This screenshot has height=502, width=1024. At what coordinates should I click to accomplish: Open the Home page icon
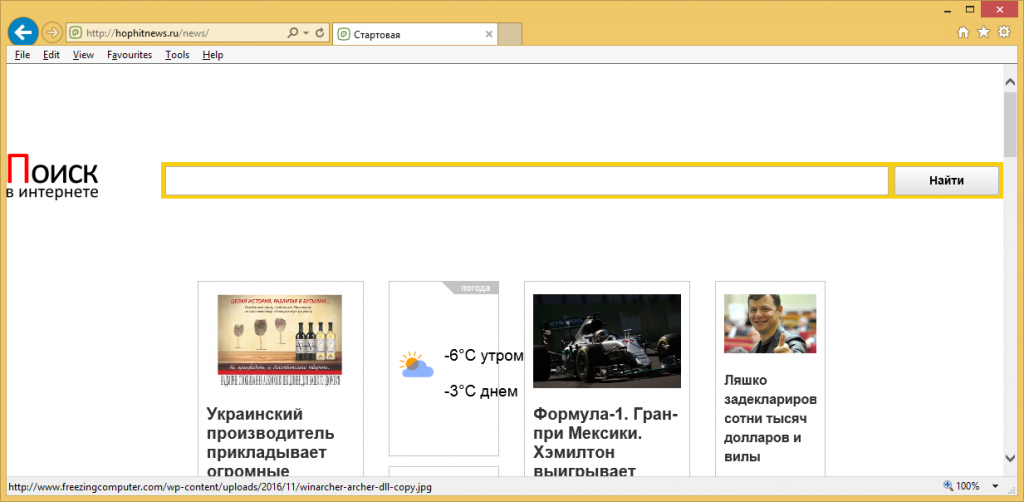(x=963, y=33)
